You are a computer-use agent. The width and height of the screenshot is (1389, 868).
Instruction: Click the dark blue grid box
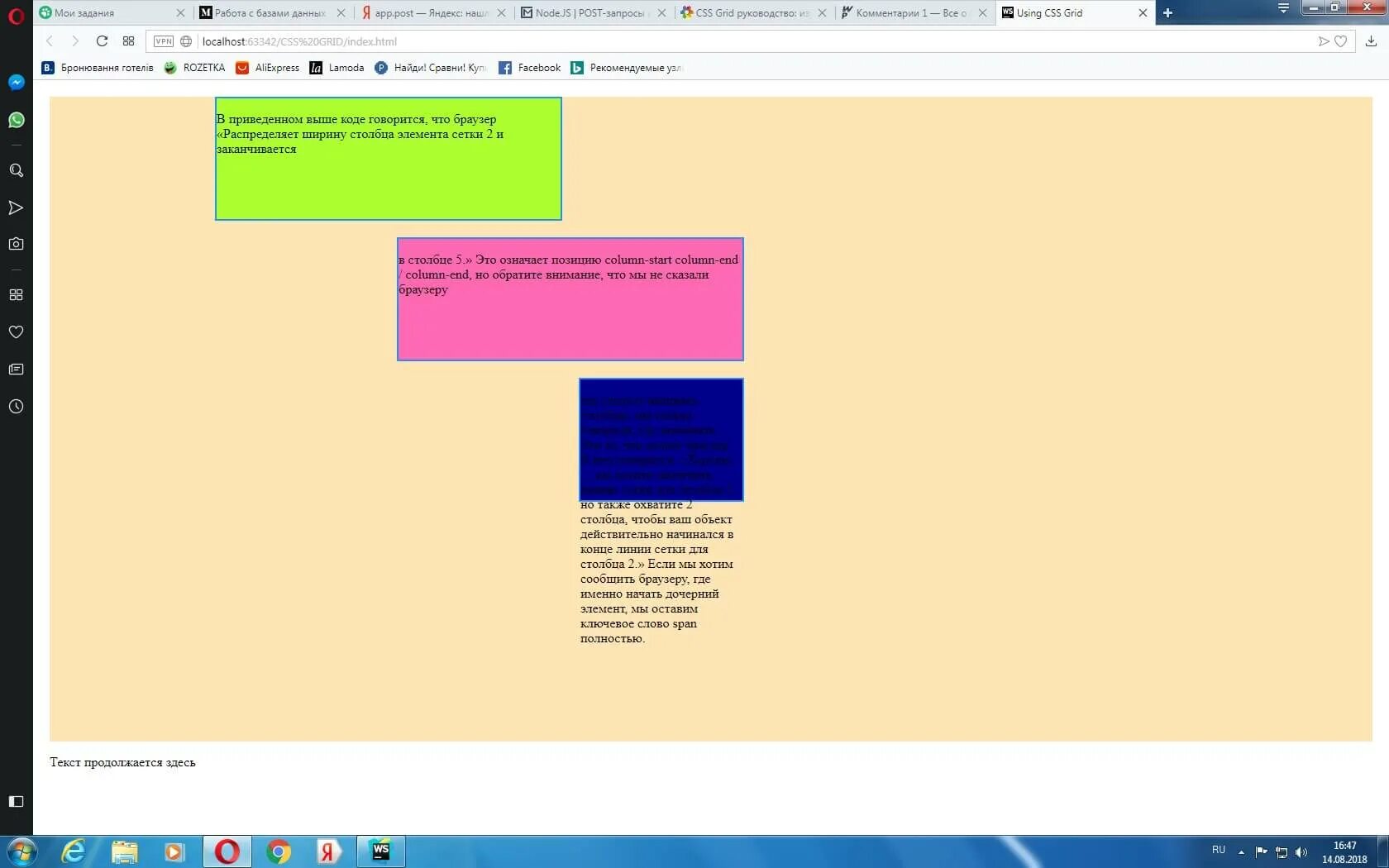[x=661, y=440]
